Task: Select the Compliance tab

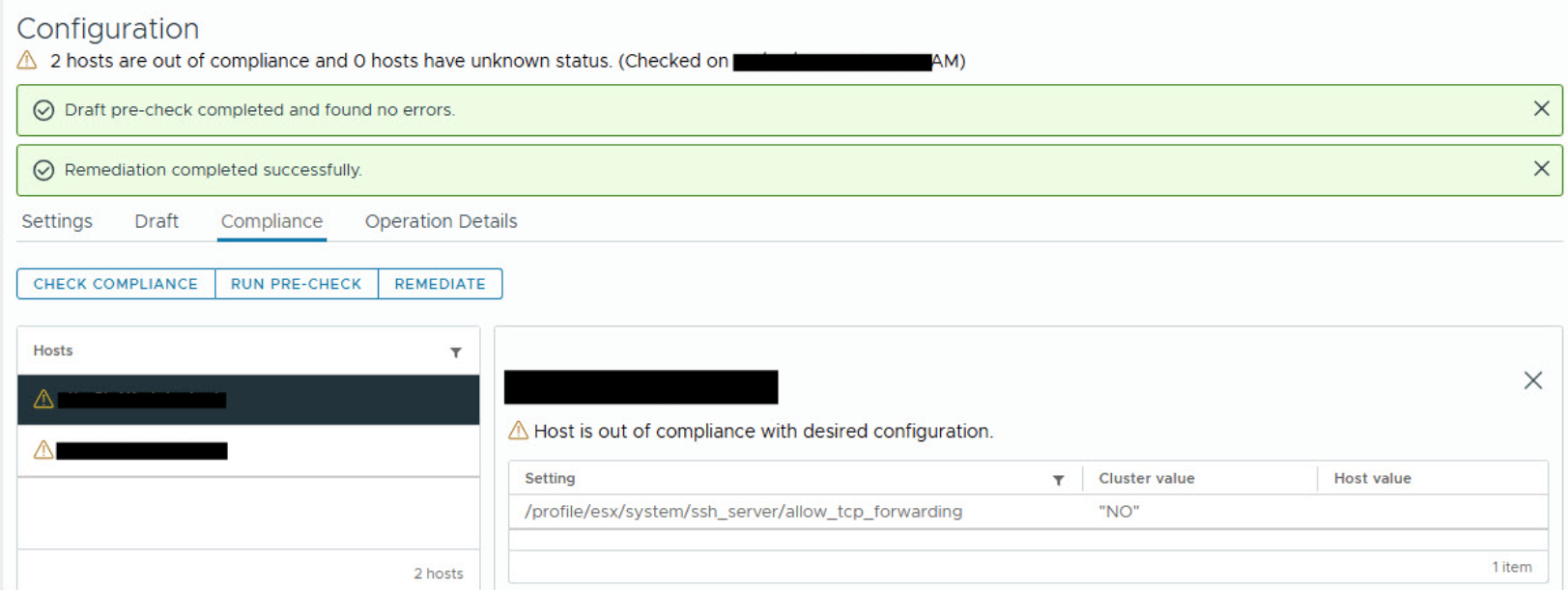Action: pyautogui.click(x=271, y=221)
